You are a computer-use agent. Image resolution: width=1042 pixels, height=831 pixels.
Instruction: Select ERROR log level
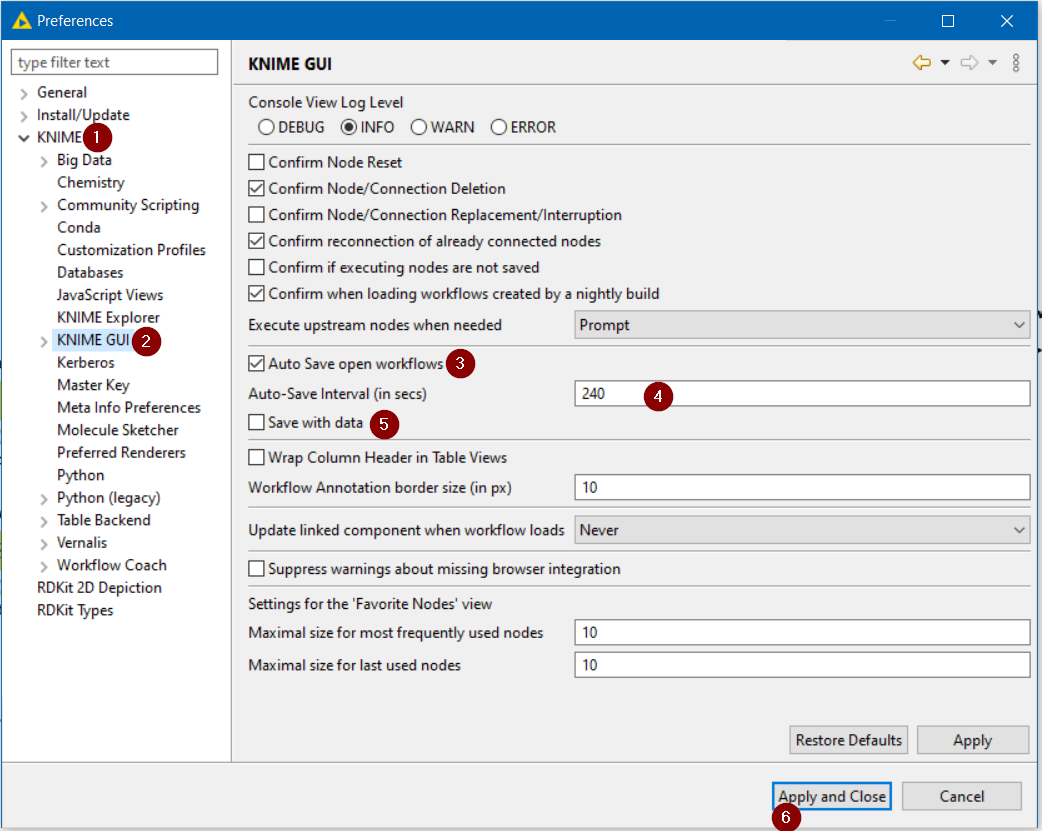tap(523, 127)
